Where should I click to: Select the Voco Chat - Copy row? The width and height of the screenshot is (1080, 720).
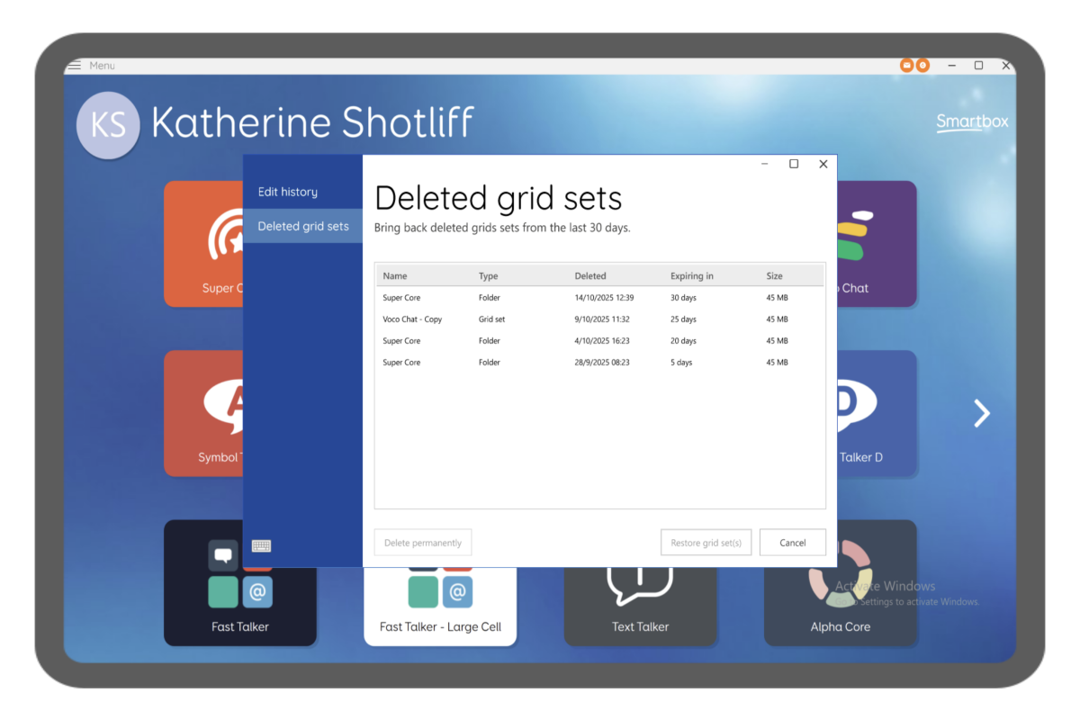pos(600,319)
